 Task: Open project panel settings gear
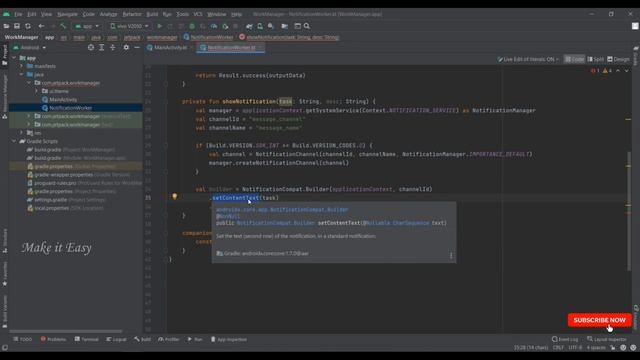(x=126, y=47)
